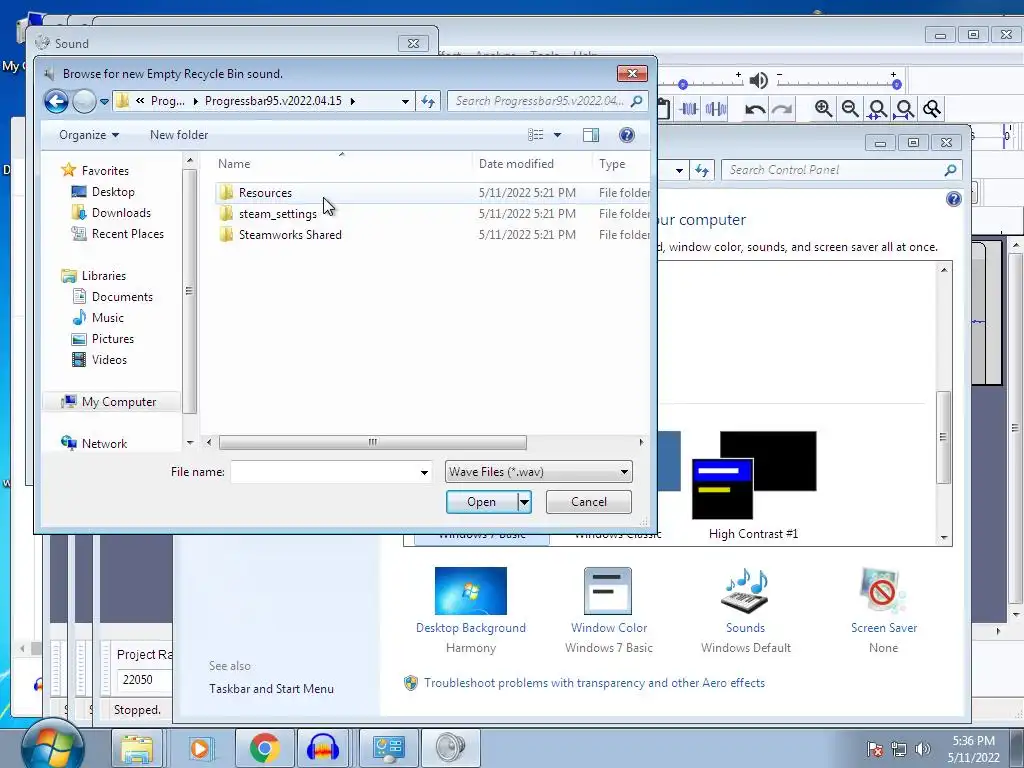Select My Computer in the navigation pane
The height and width of the screenshot is (768, 1024).
point(119,402)
